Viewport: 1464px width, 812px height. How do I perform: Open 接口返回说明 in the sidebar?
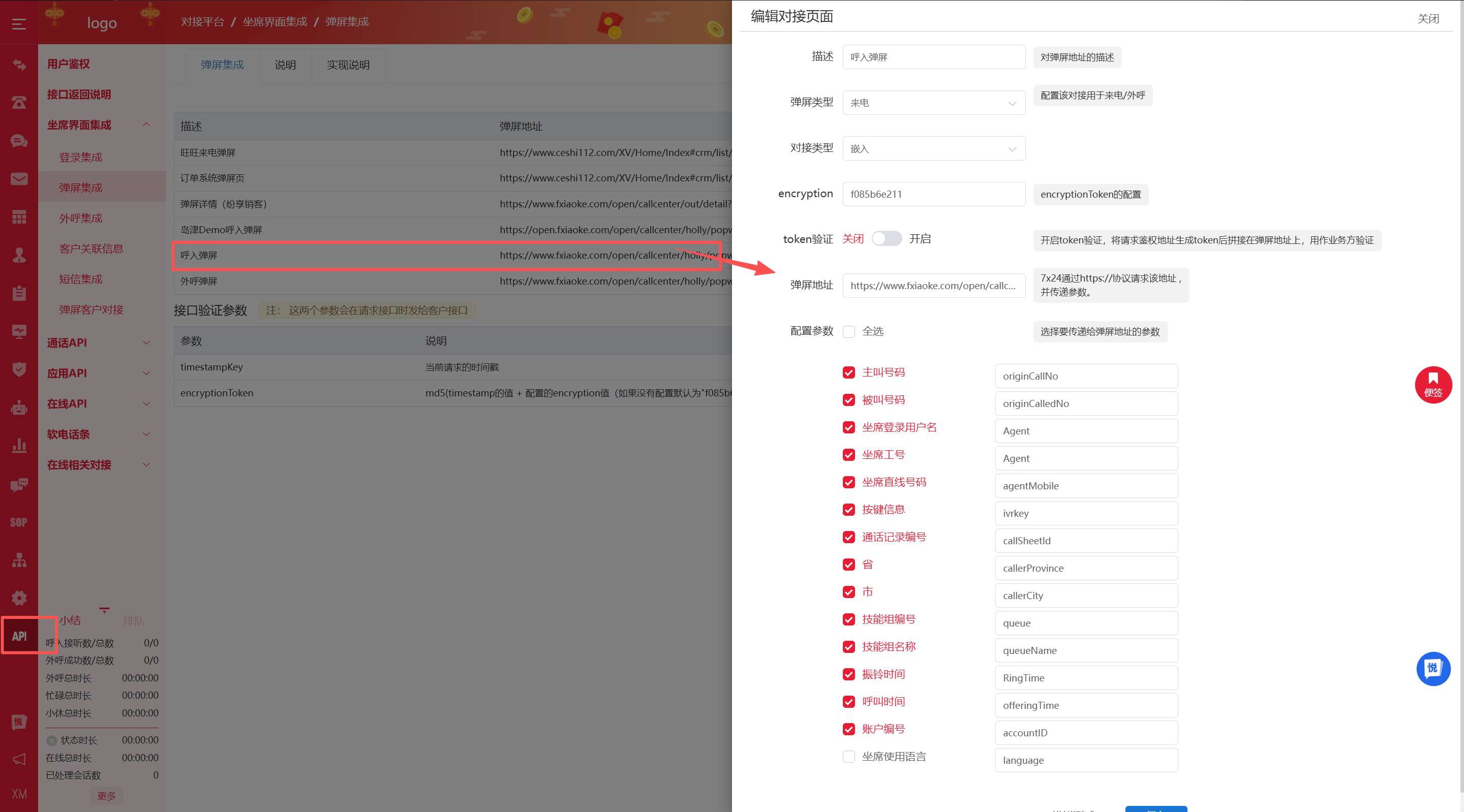tap(79, 95)
